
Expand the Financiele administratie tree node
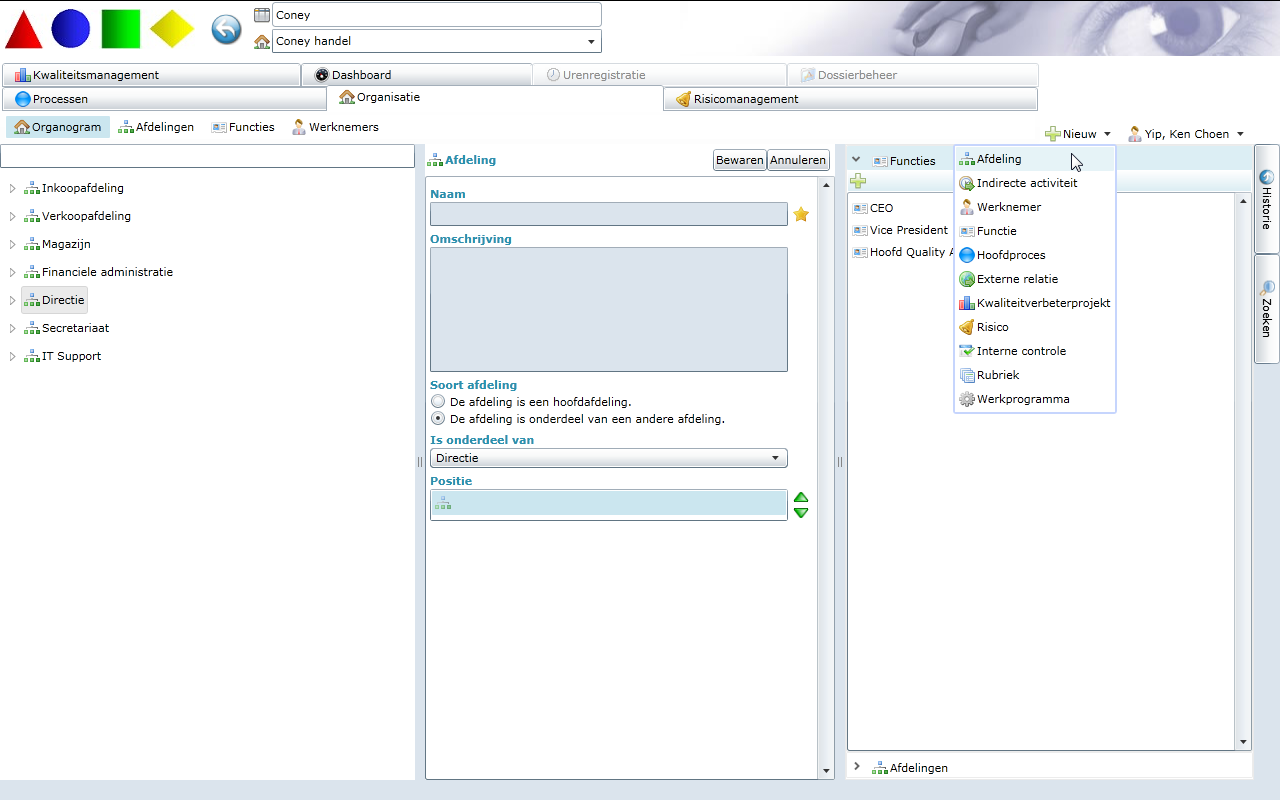point(13,272)
